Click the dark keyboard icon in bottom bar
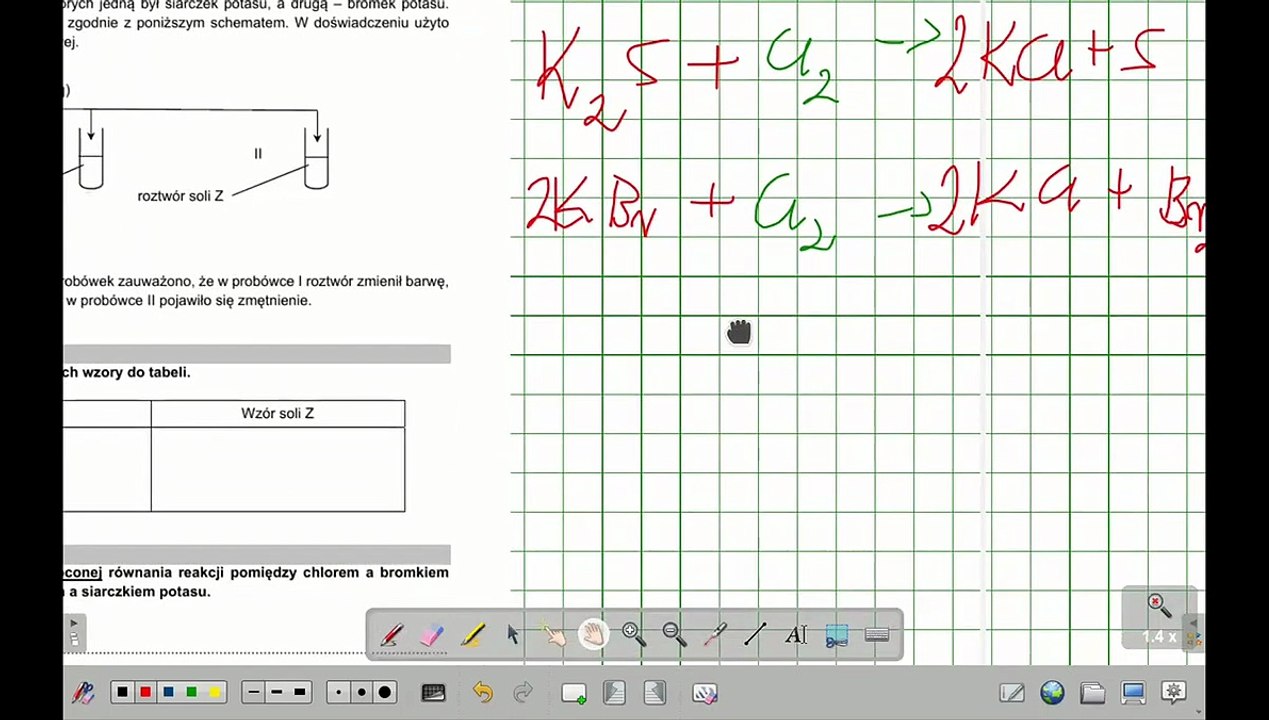 433,692
